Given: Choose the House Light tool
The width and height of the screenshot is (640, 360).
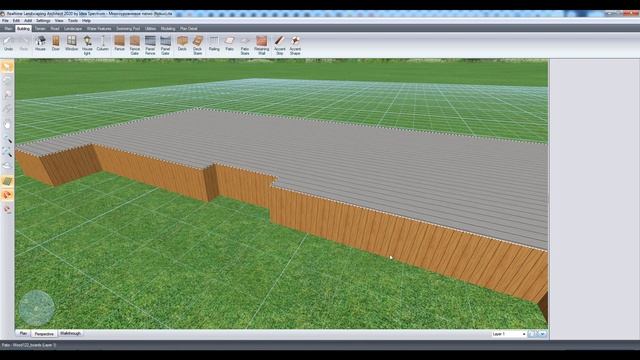Looking at the screenshot, I should pos(87,45).
